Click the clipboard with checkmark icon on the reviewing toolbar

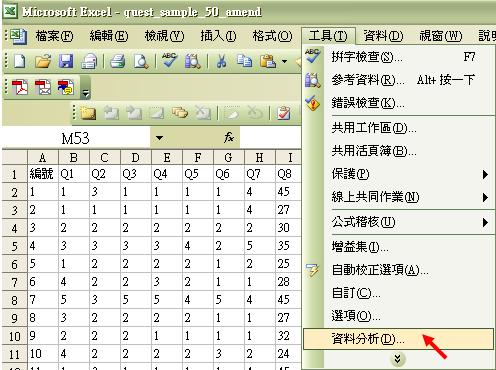click(x=284, y=113)
